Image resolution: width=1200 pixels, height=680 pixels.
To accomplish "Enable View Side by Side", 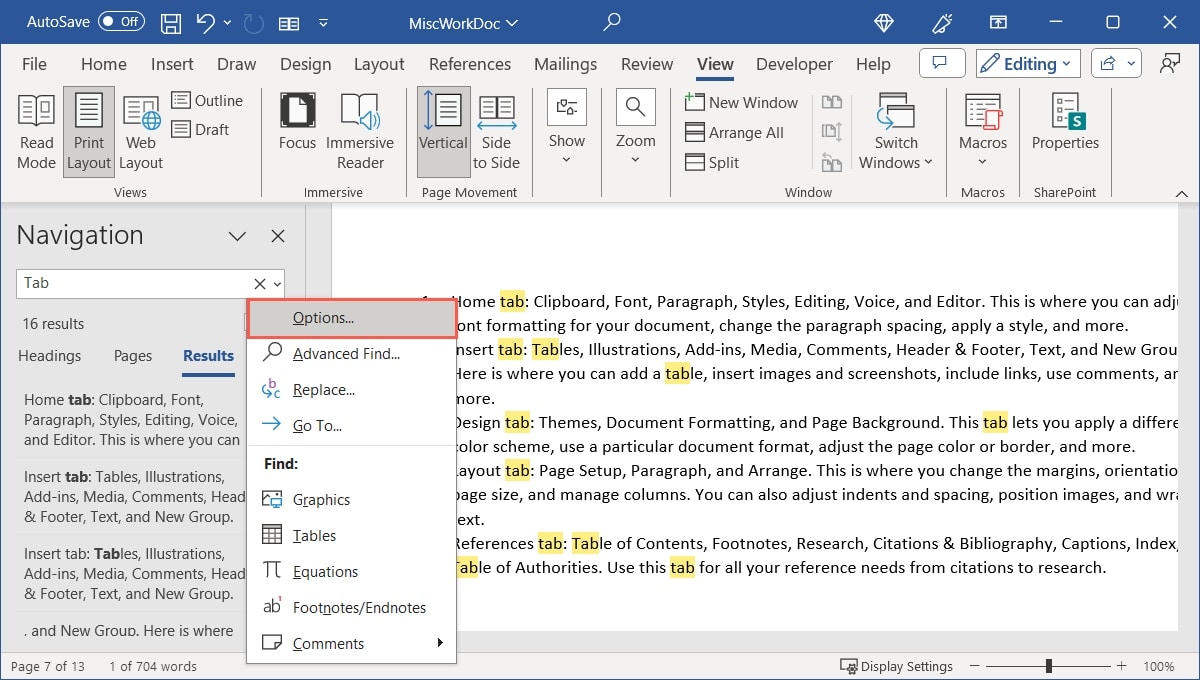I will click(x=830, y=101).
